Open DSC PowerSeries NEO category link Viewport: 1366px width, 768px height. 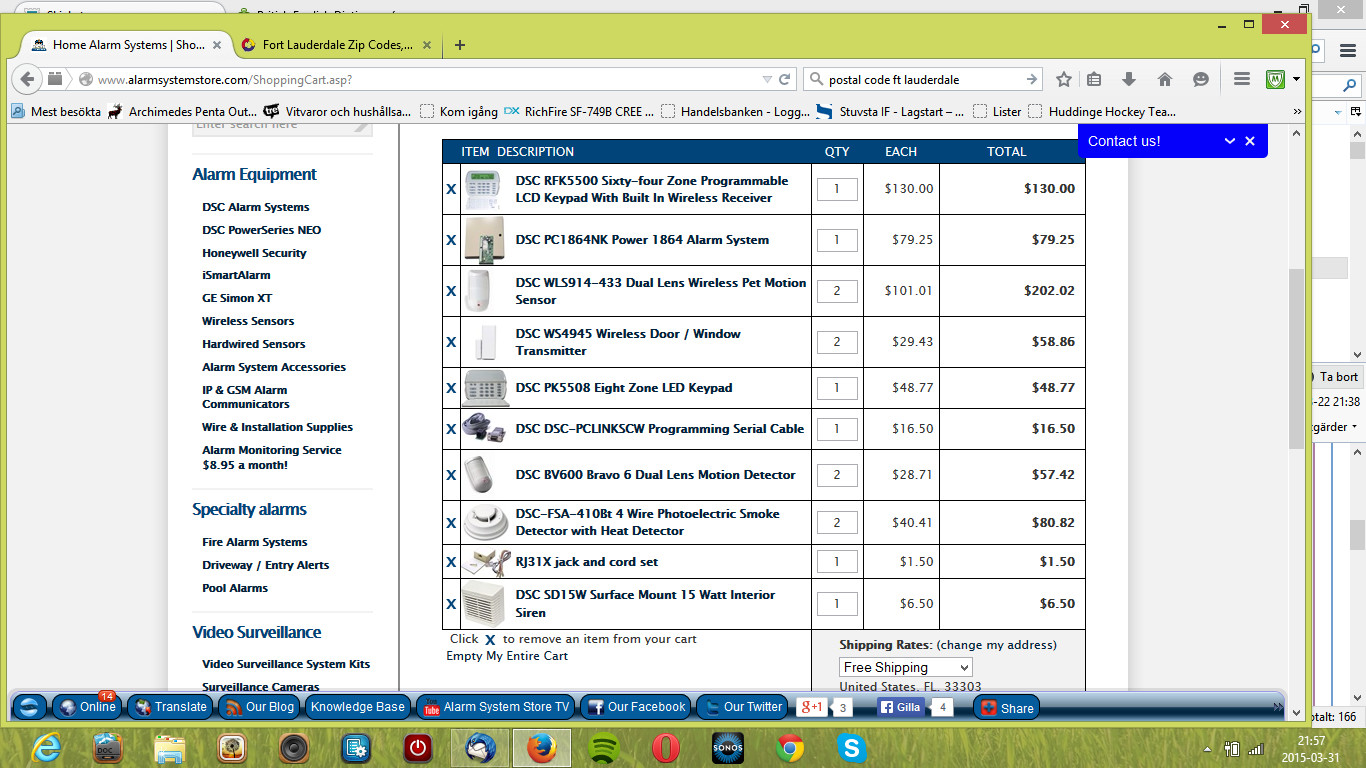click(261, 230)
